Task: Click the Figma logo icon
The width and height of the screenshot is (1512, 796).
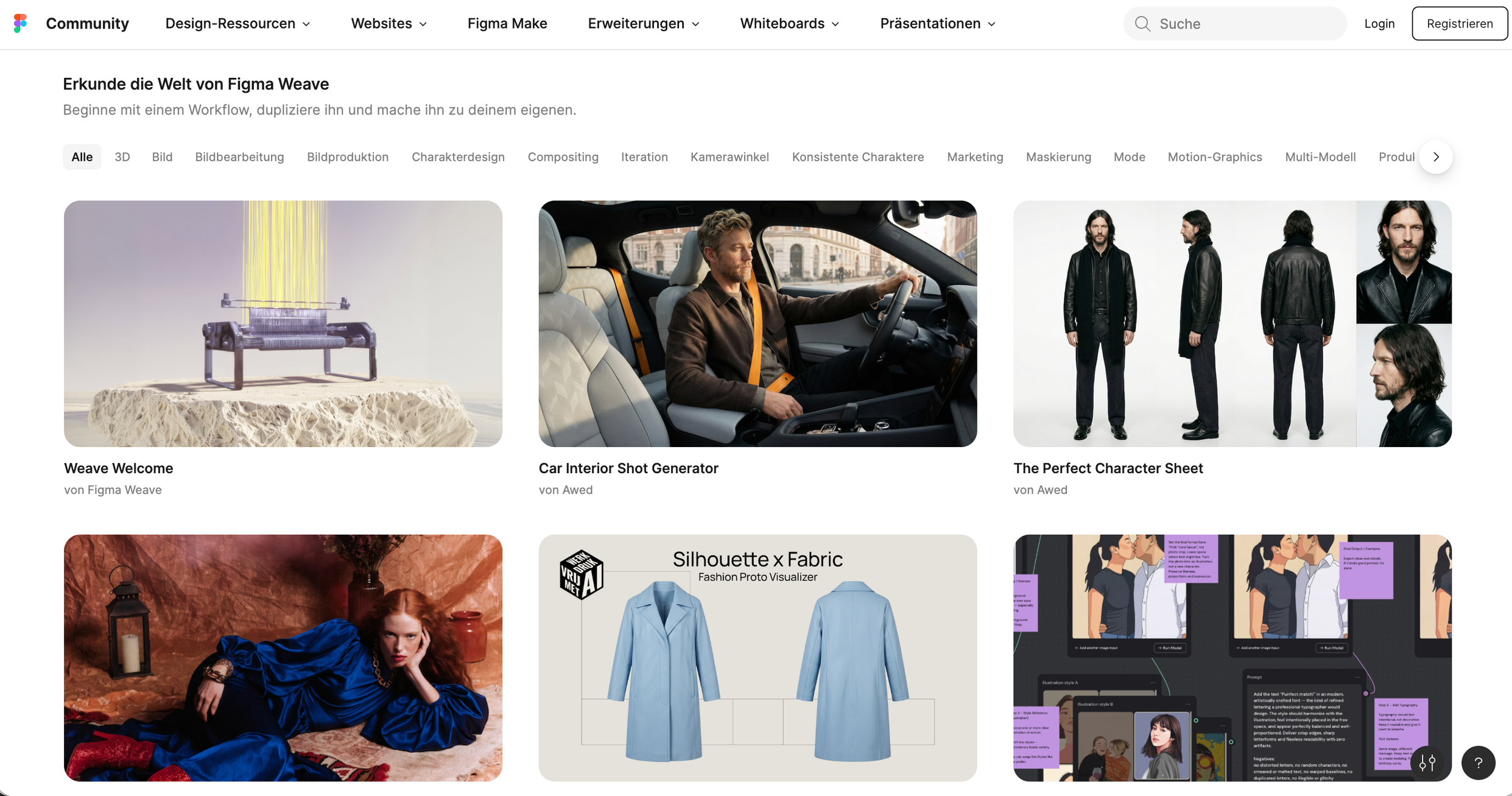Action: click(x=20, y=23)
